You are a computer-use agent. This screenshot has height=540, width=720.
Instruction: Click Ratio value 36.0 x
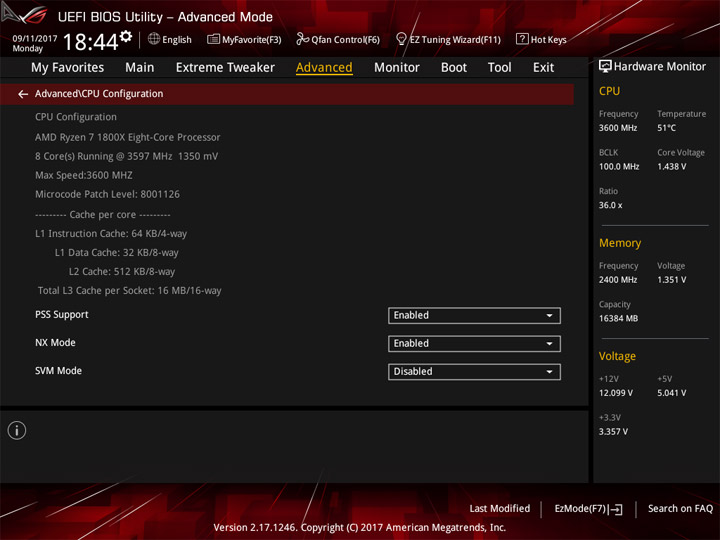click(610, 205)
